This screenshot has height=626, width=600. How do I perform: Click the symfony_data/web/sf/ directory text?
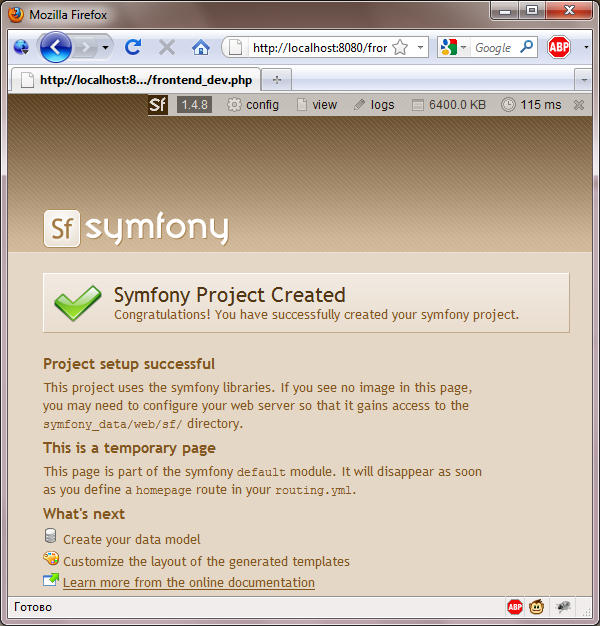coord(113,424)
